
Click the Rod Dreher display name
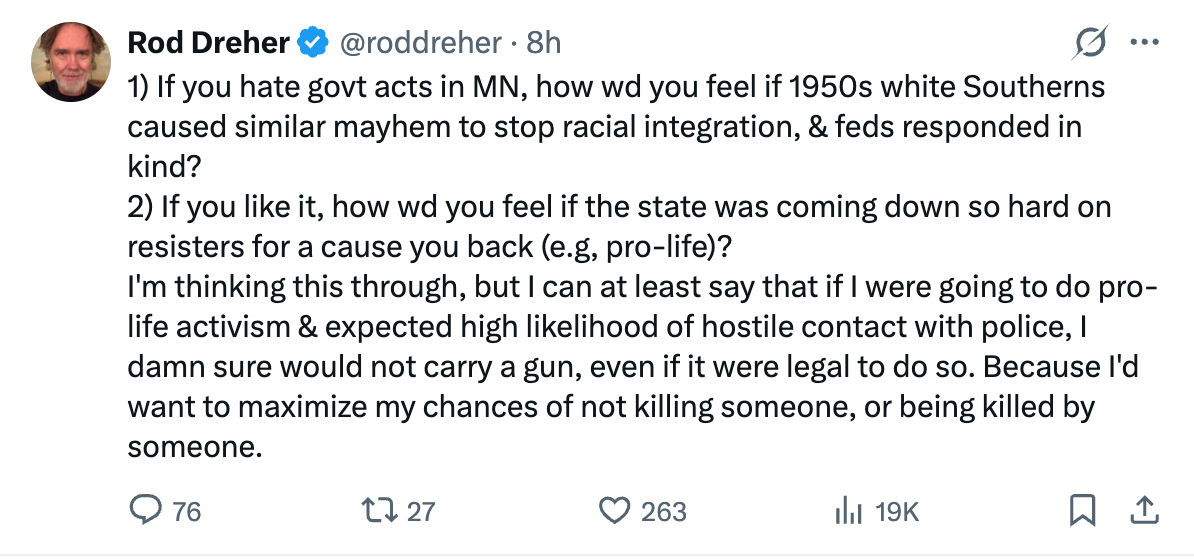(208, 43)
